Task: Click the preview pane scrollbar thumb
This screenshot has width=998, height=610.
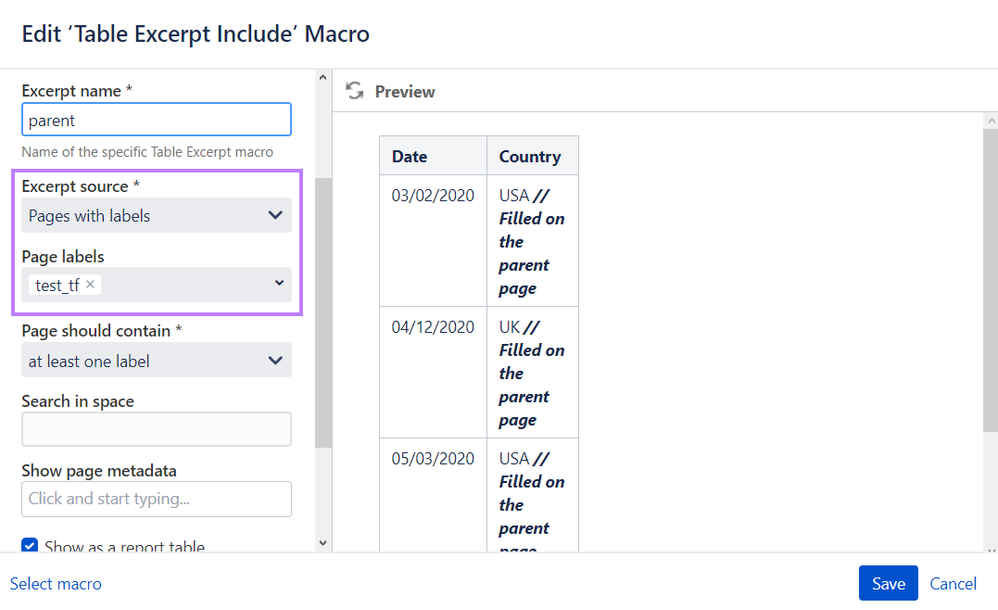Action: point(990,280)
